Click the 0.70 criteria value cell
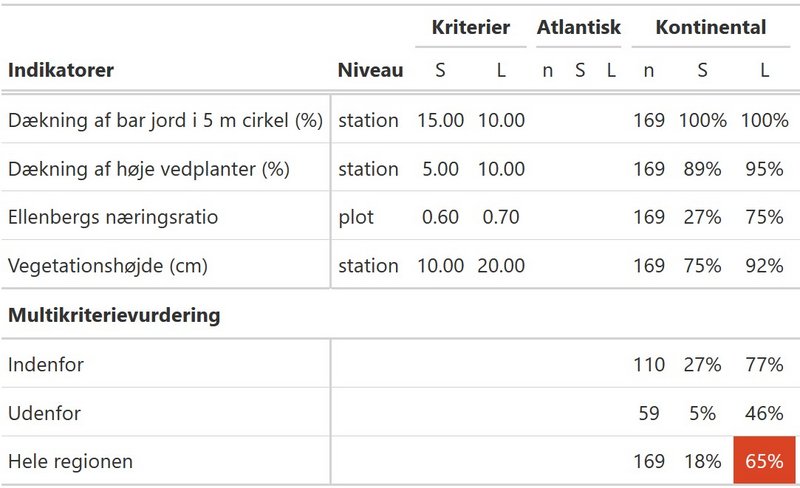 click(x=501, y=217)
